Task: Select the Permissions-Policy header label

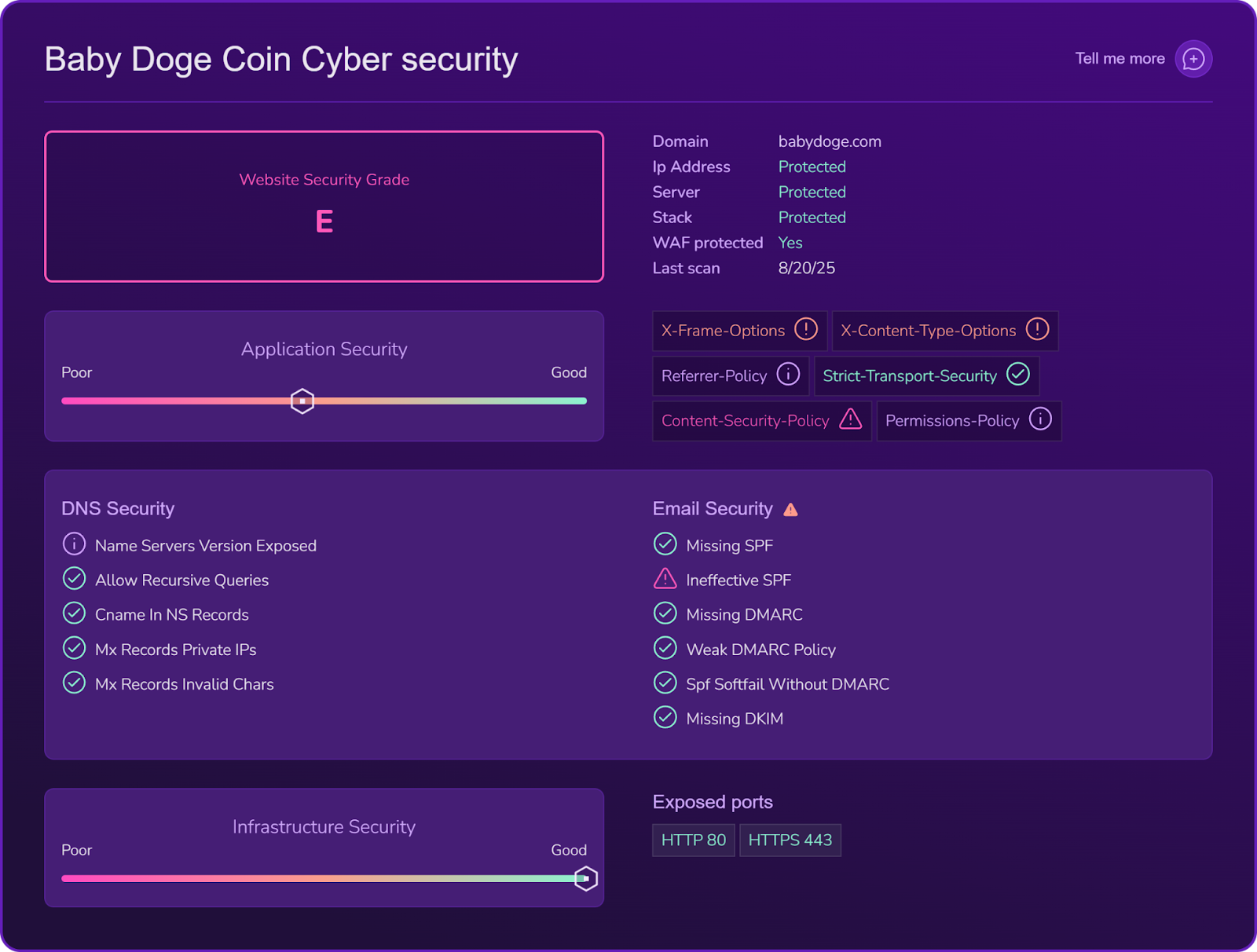Action: pyautogui.click(x=952, y=421)
